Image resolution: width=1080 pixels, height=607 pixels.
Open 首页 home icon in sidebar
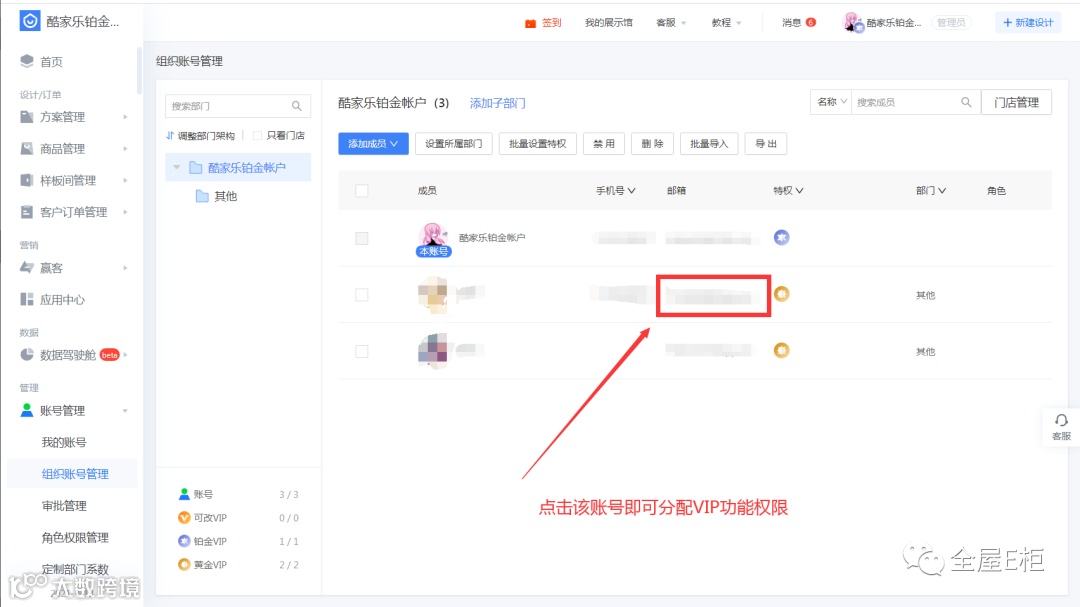coord(27,61)
